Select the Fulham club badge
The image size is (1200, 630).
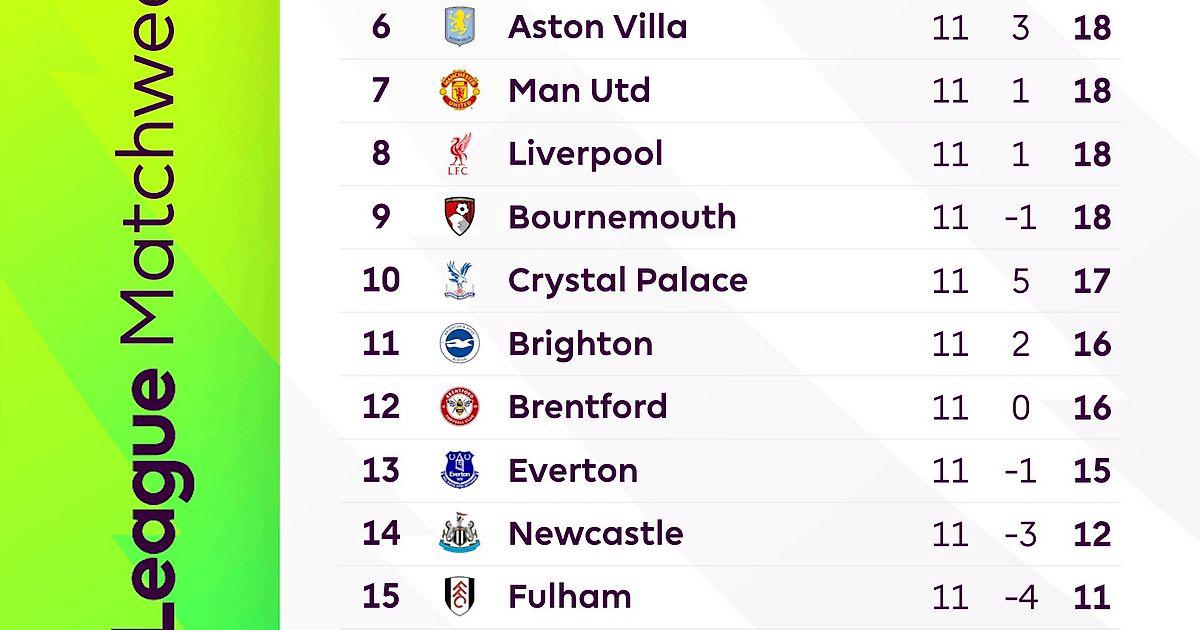click(x=460, y=596)
